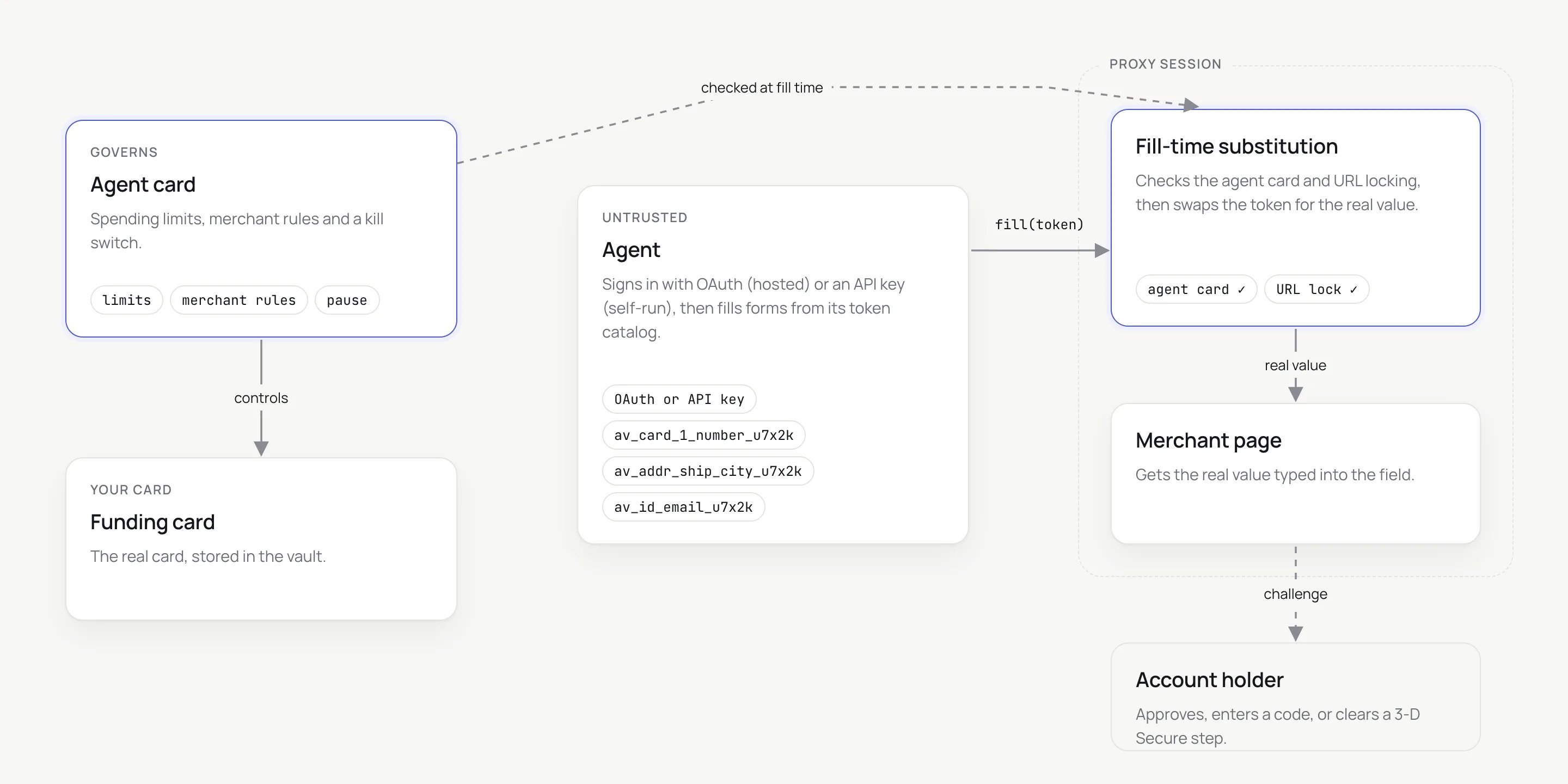The image size is (1568, 784).
Task: Select the 'merchant rules' chip
Action: 238,300
